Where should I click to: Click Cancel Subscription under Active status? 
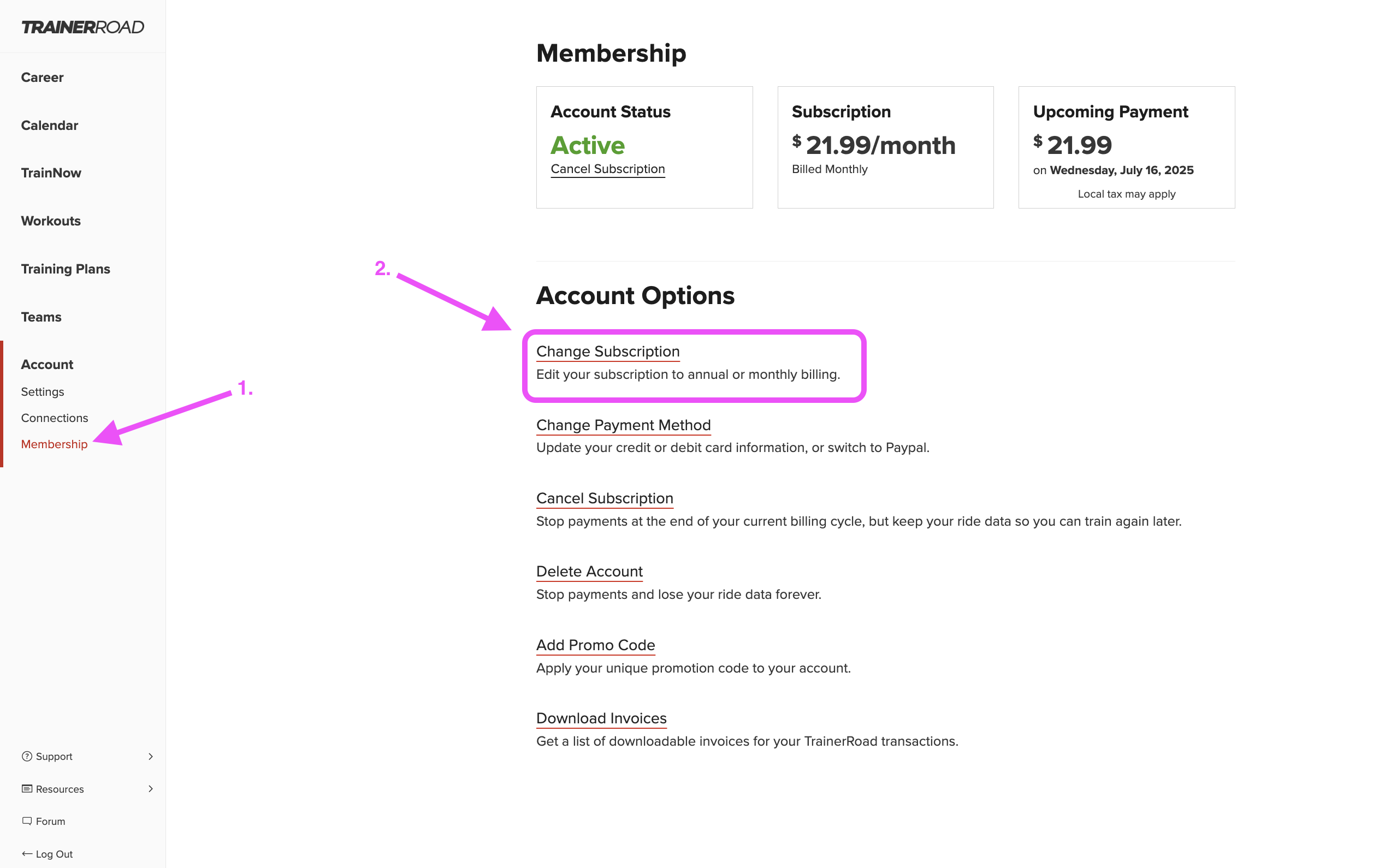tap(607, 169)
